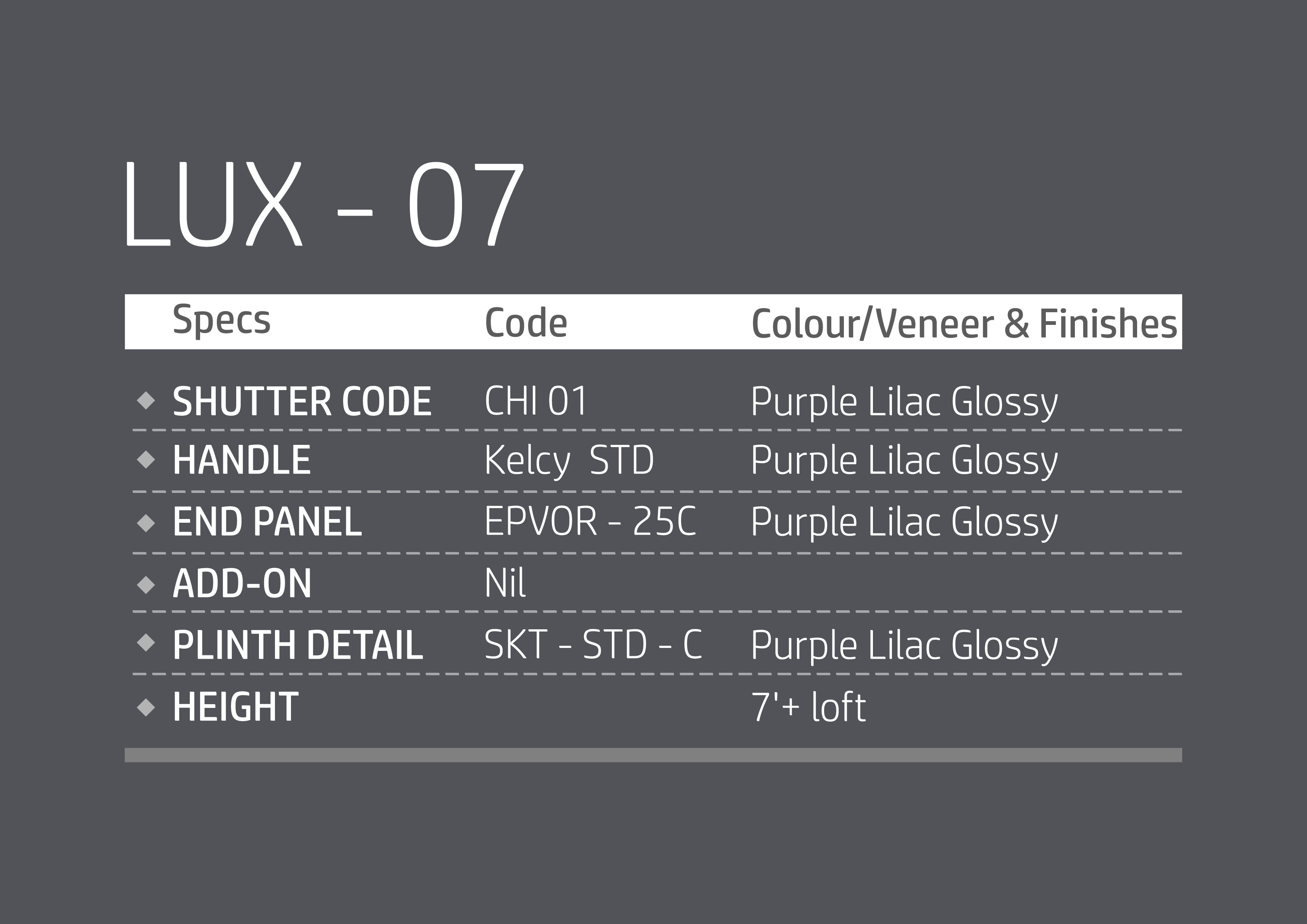Screen dimensions: 1307x924
Task: Click the diamond bullet next to END PANEL
Action: click(146, 522)
